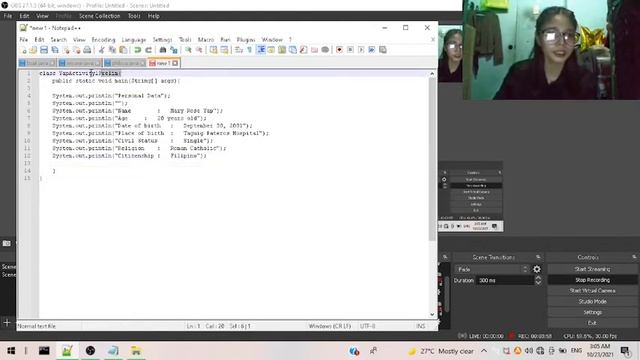Open the Language menu
This screenshot has width=640, height=360.
(133, 40)
